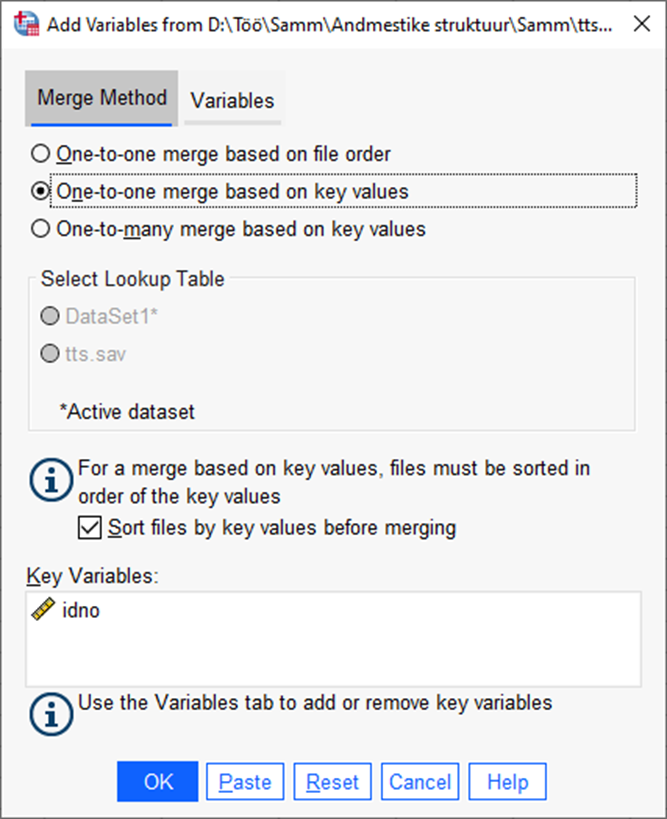Click the scale ruler icon beside idno

[x=43, y=610]
